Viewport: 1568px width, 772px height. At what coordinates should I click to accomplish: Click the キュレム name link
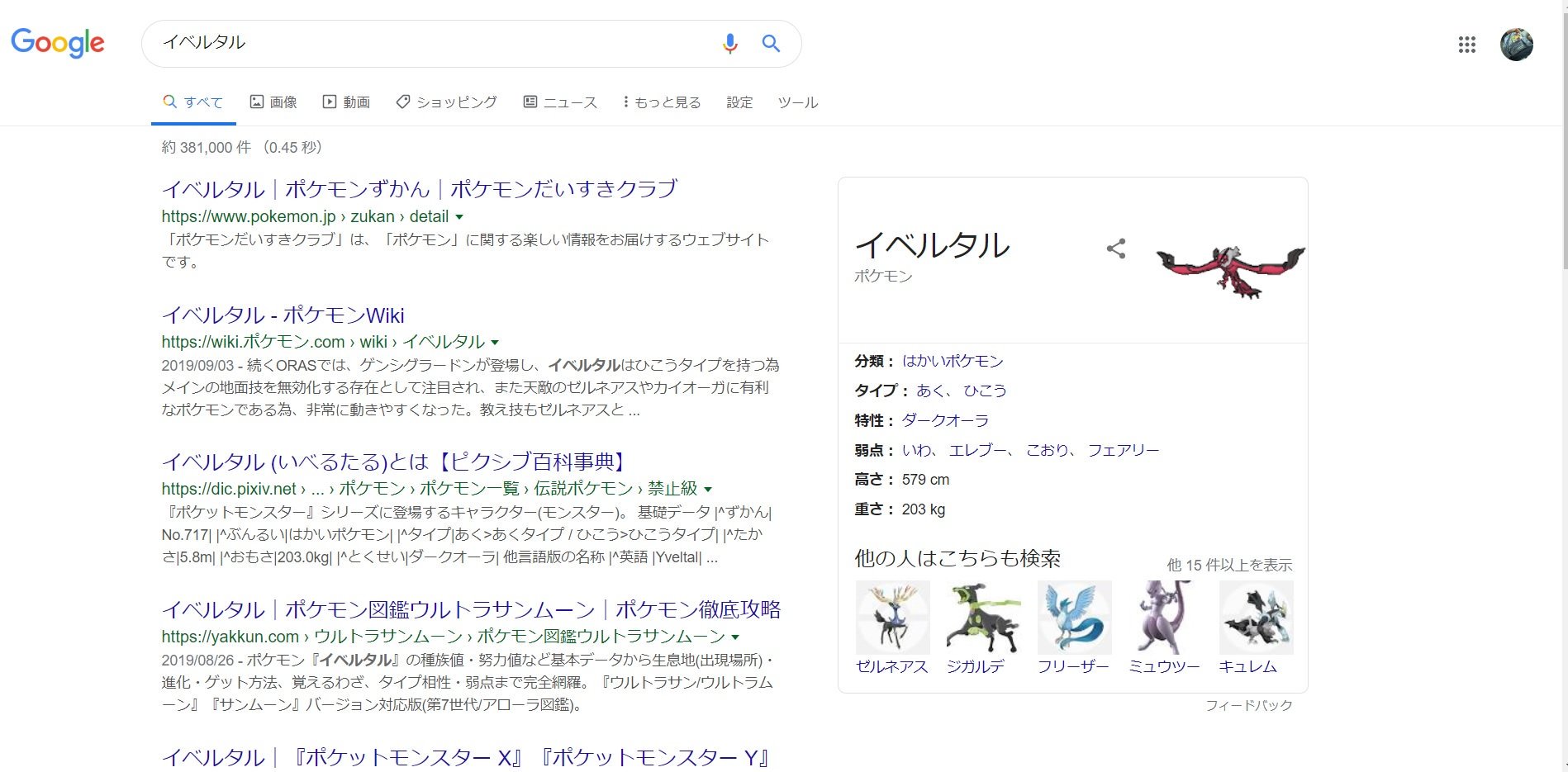click(x=1248, y=666)
